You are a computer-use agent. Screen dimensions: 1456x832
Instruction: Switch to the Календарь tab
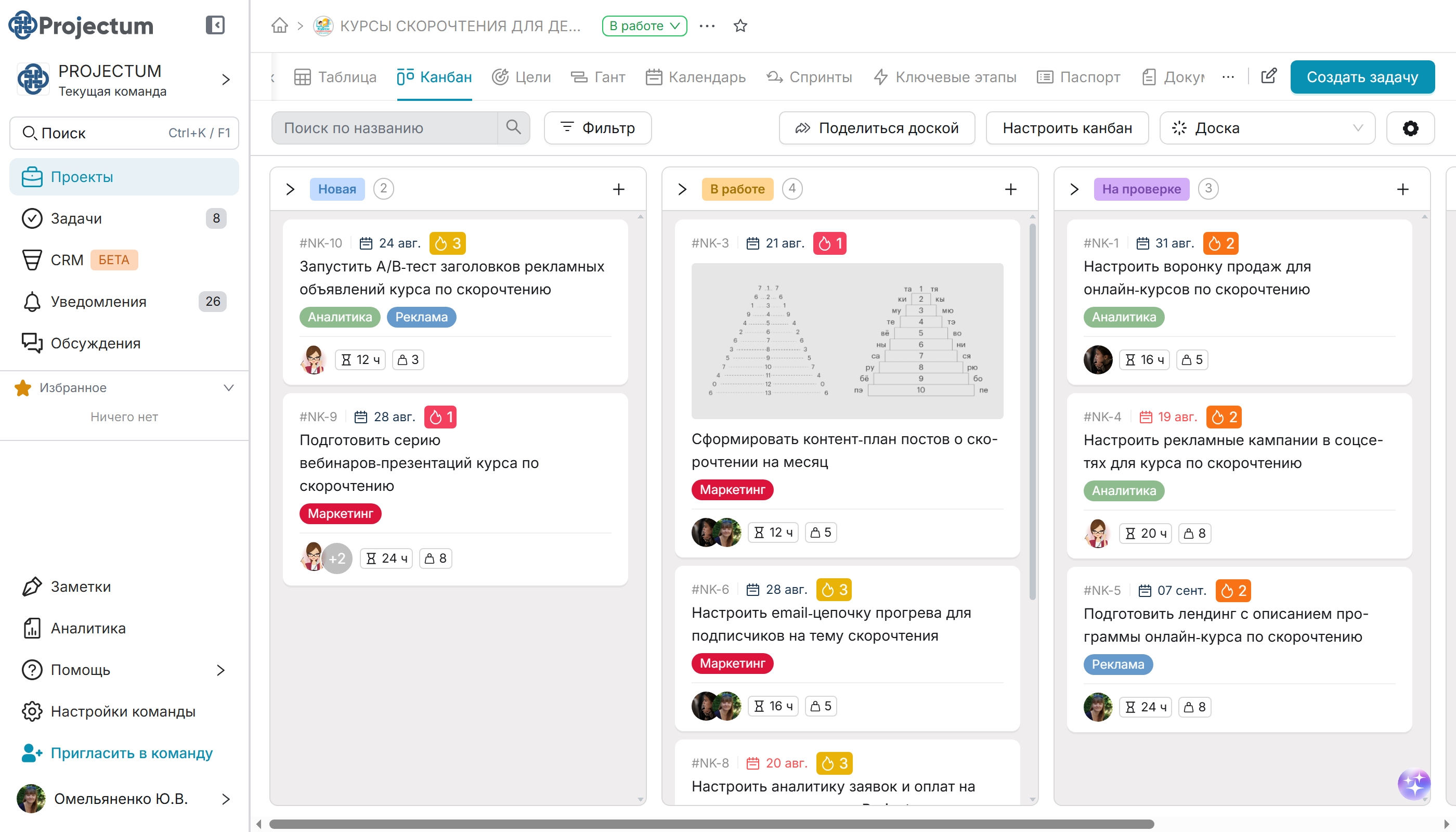click(695, 76)
